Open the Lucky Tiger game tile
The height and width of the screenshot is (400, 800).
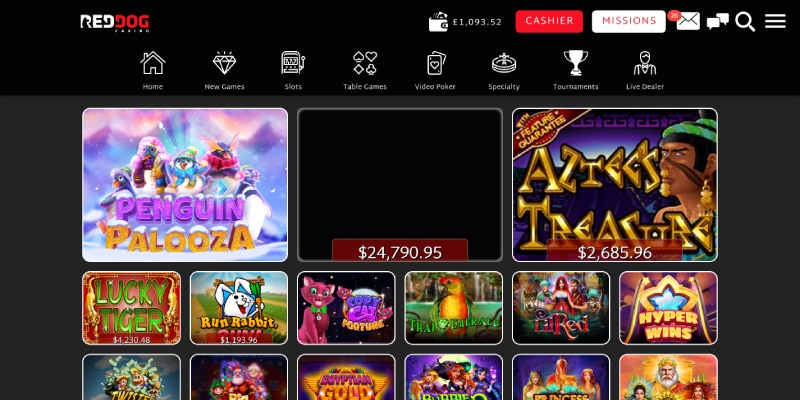(131, 308)
